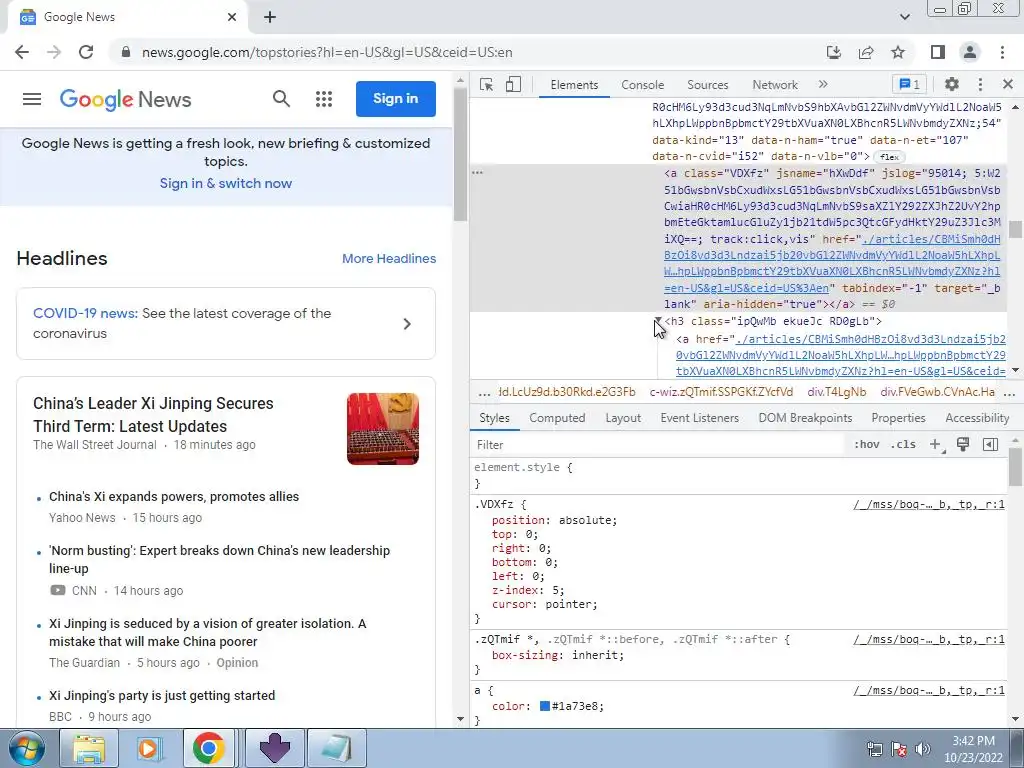The height and width of the screenshot is (768, 1024).
Task: Click the browser back arrow
Action: coord(22,52)
